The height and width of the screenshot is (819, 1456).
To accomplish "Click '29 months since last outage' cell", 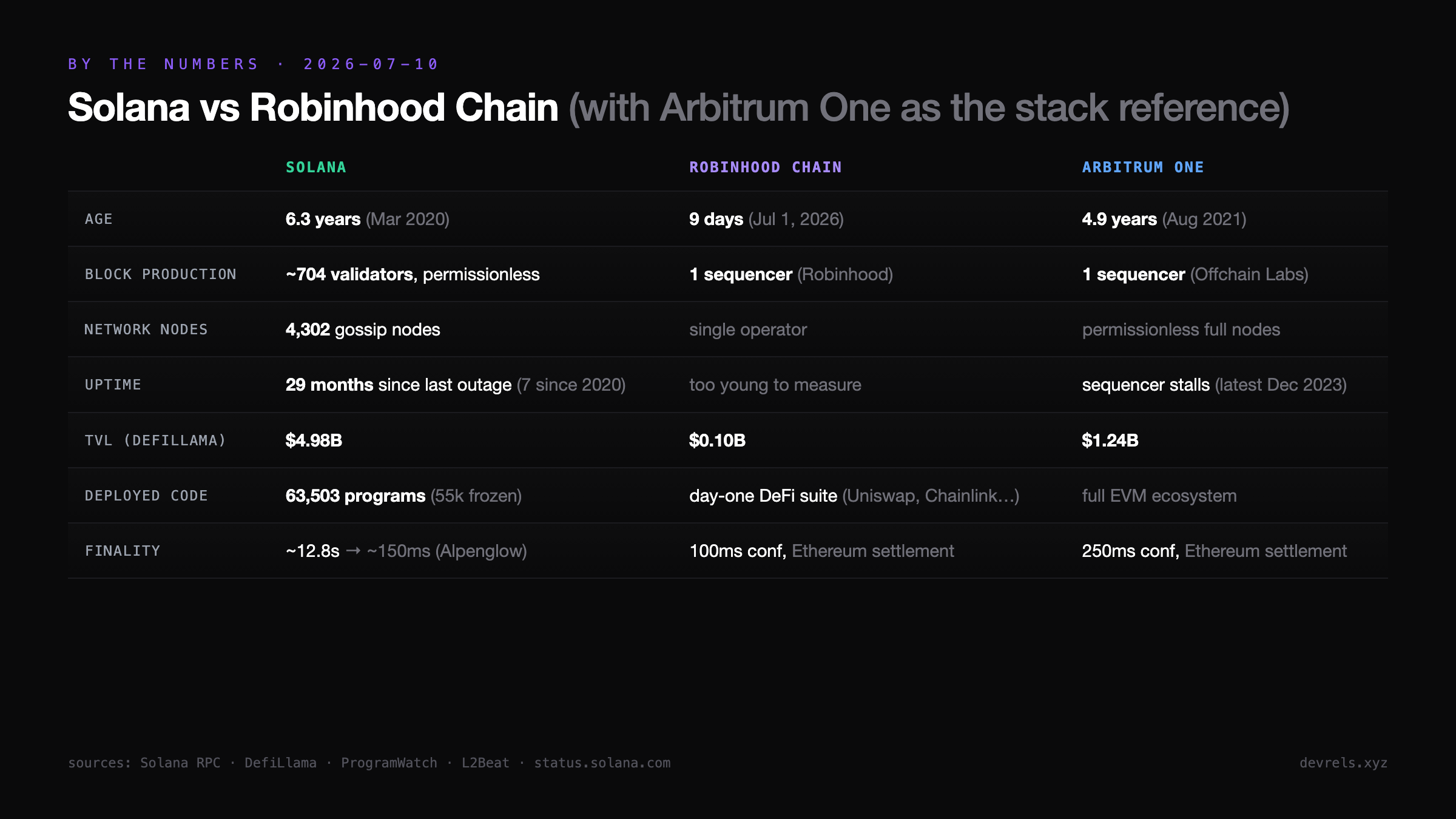I will click(456, 385).
